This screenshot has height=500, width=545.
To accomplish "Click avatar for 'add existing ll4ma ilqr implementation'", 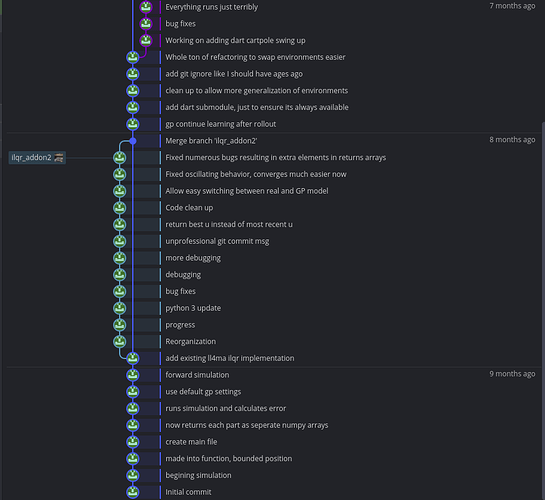I will 133,358.
